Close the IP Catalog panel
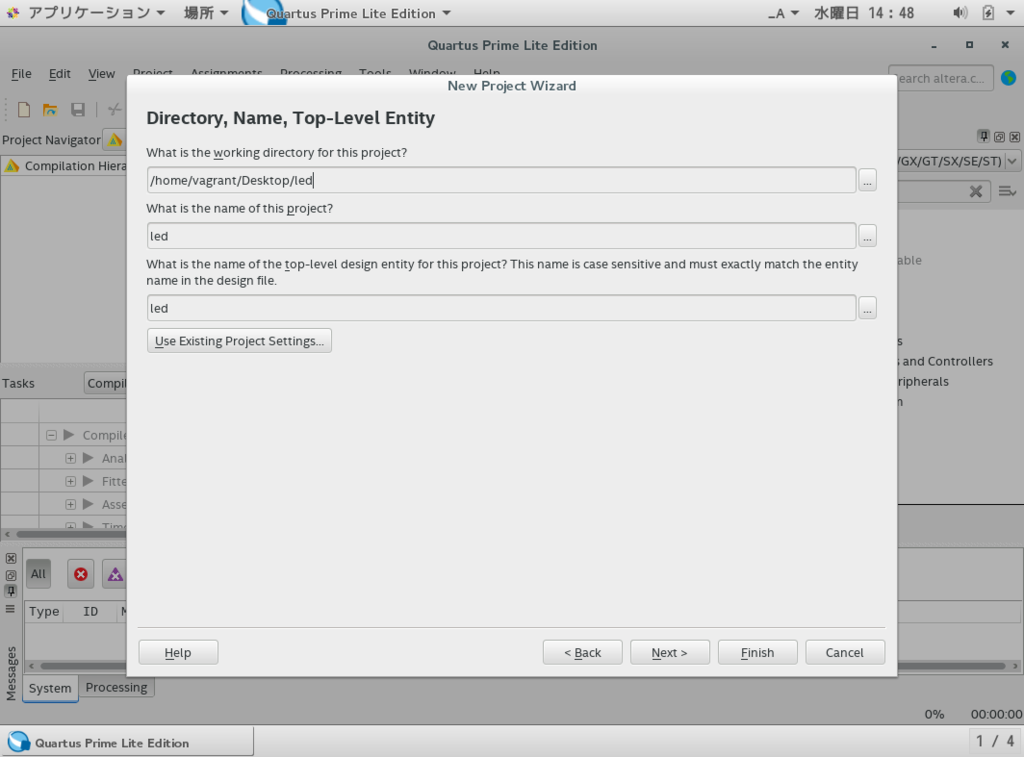The width and height of the screenshot is (1024, 757). (x=1014, y=137)
